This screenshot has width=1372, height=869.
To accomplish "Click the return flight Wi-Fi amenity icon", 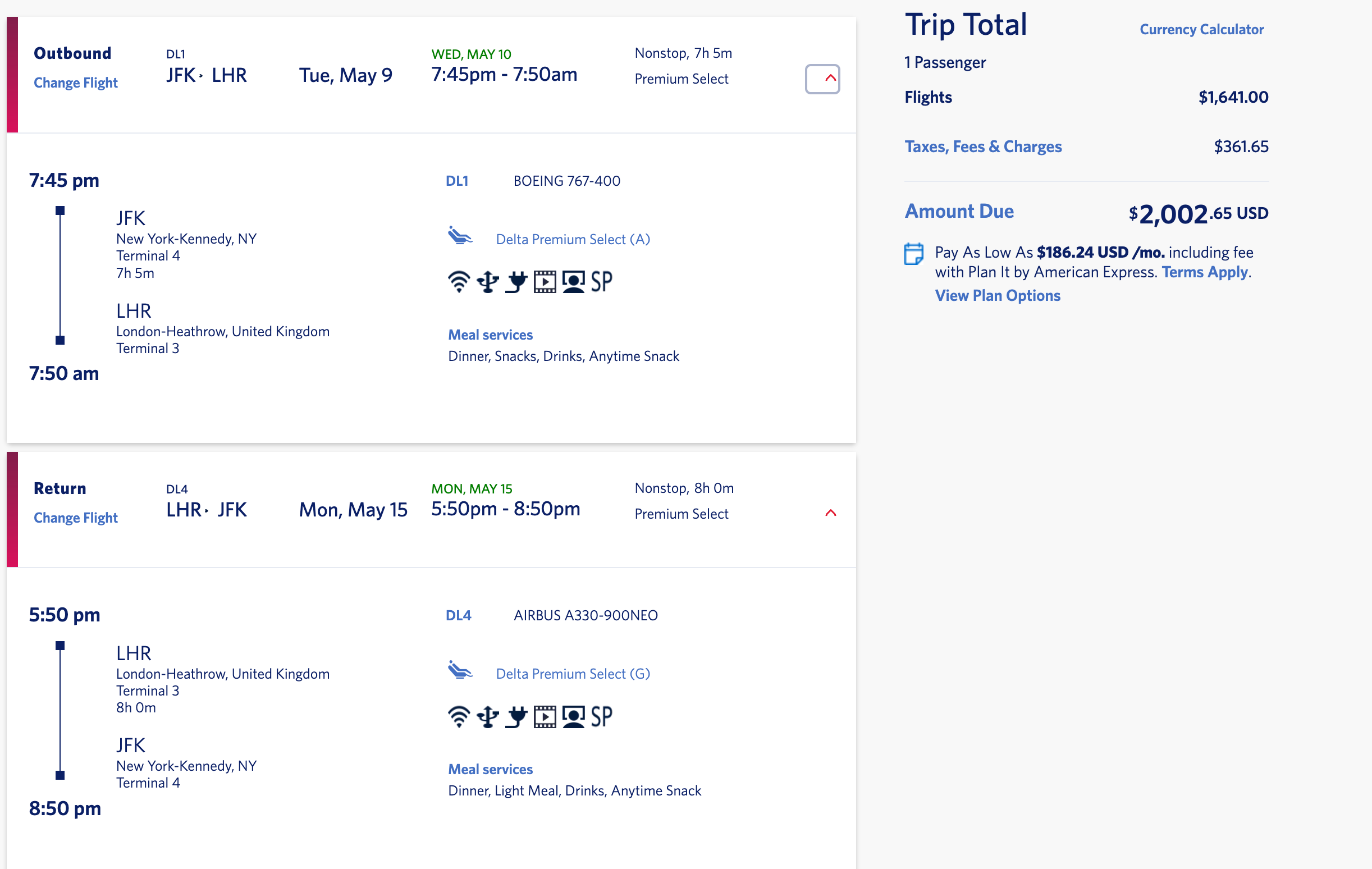I will tap(459, 717).
